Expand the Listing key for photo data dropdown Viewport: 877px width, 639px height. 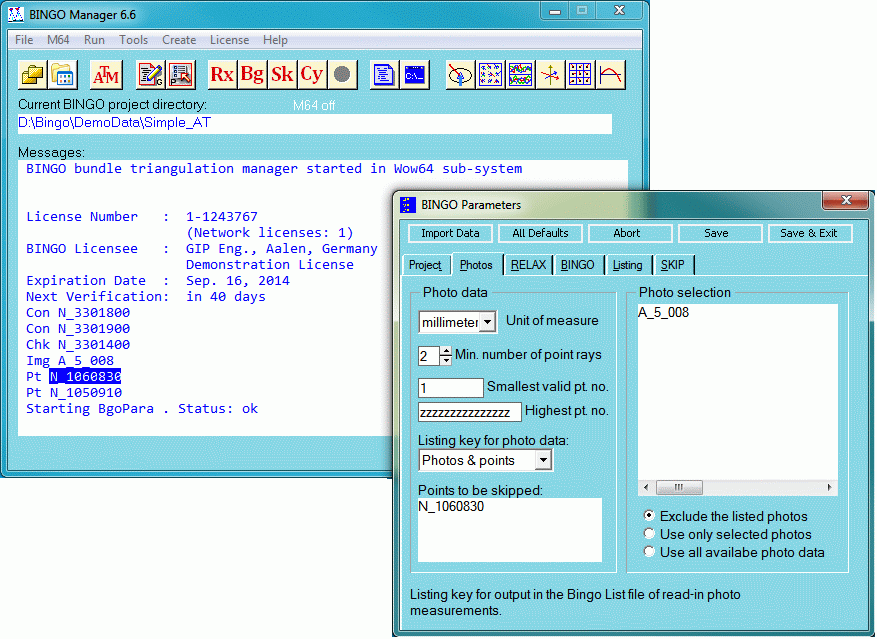pos(543,460)
